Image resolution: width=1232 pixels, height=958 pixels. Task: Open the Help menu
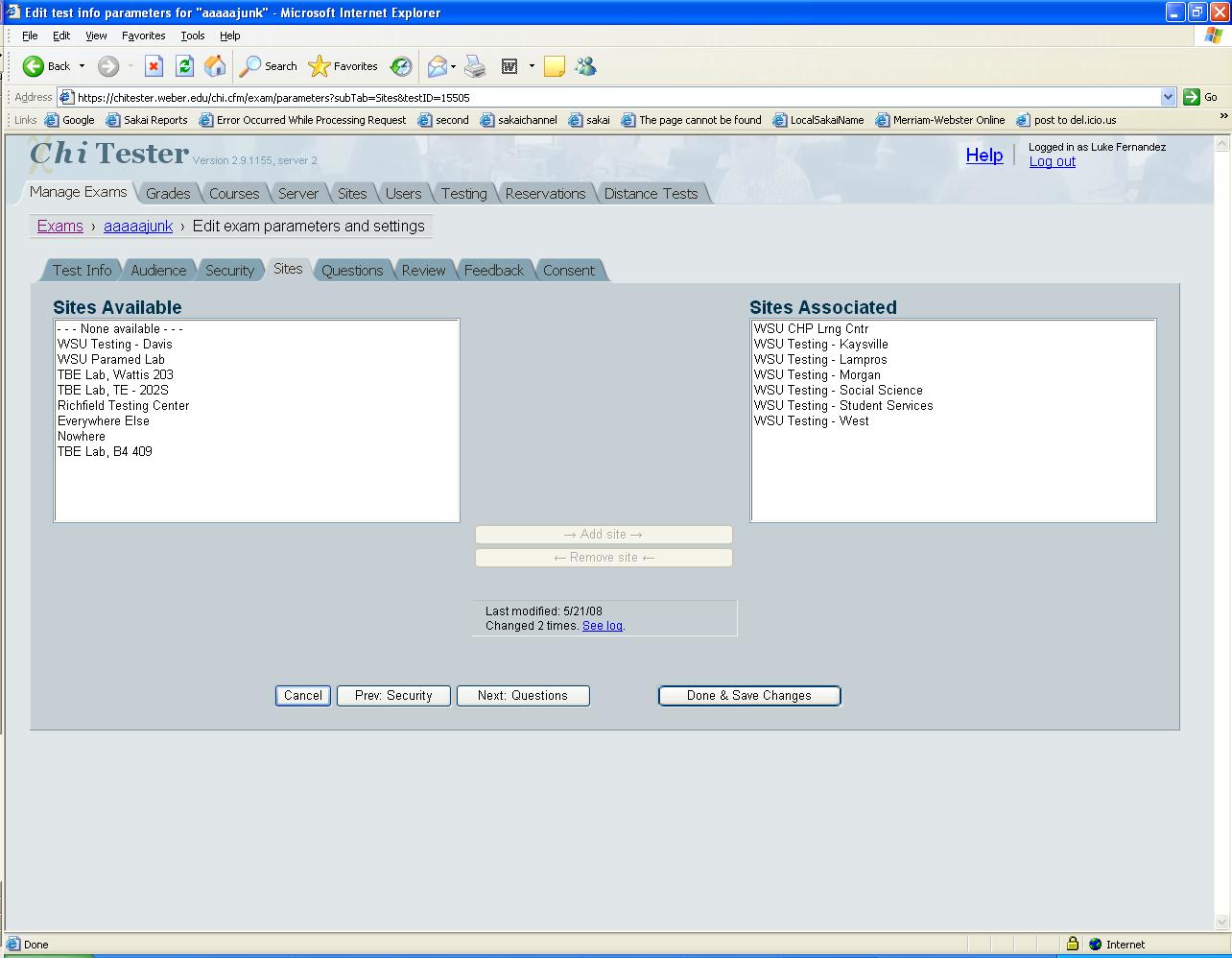coord(230,36)
